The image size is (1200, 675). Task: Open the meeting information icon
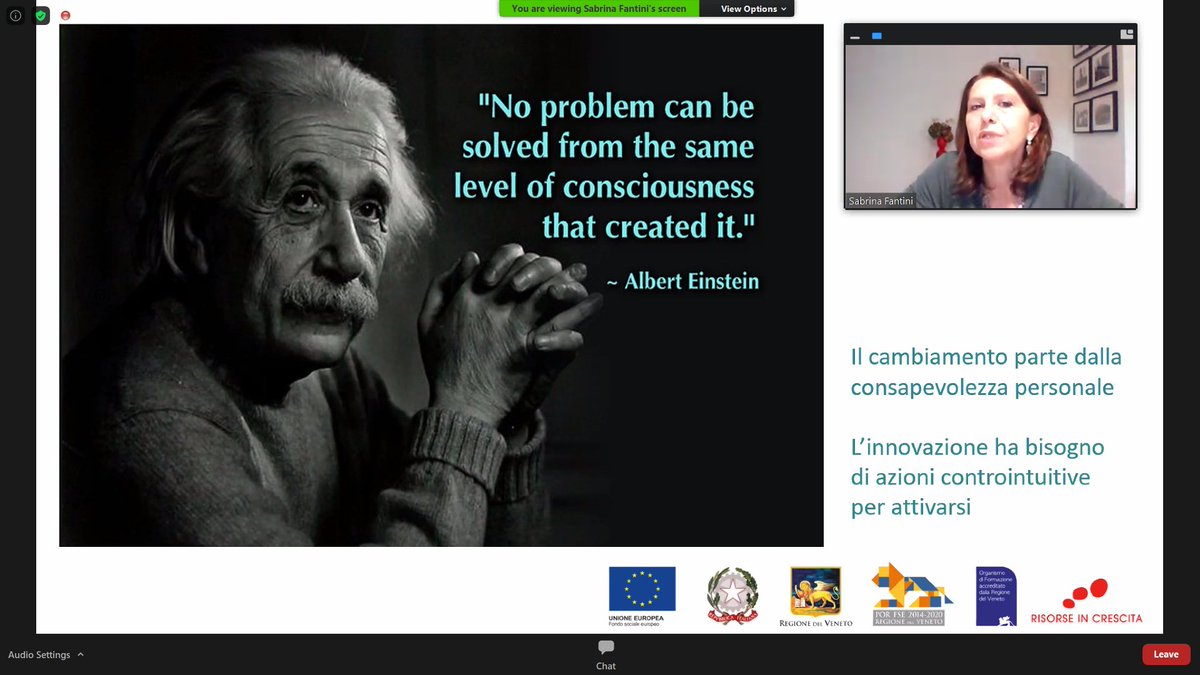[x=15, y=16]
